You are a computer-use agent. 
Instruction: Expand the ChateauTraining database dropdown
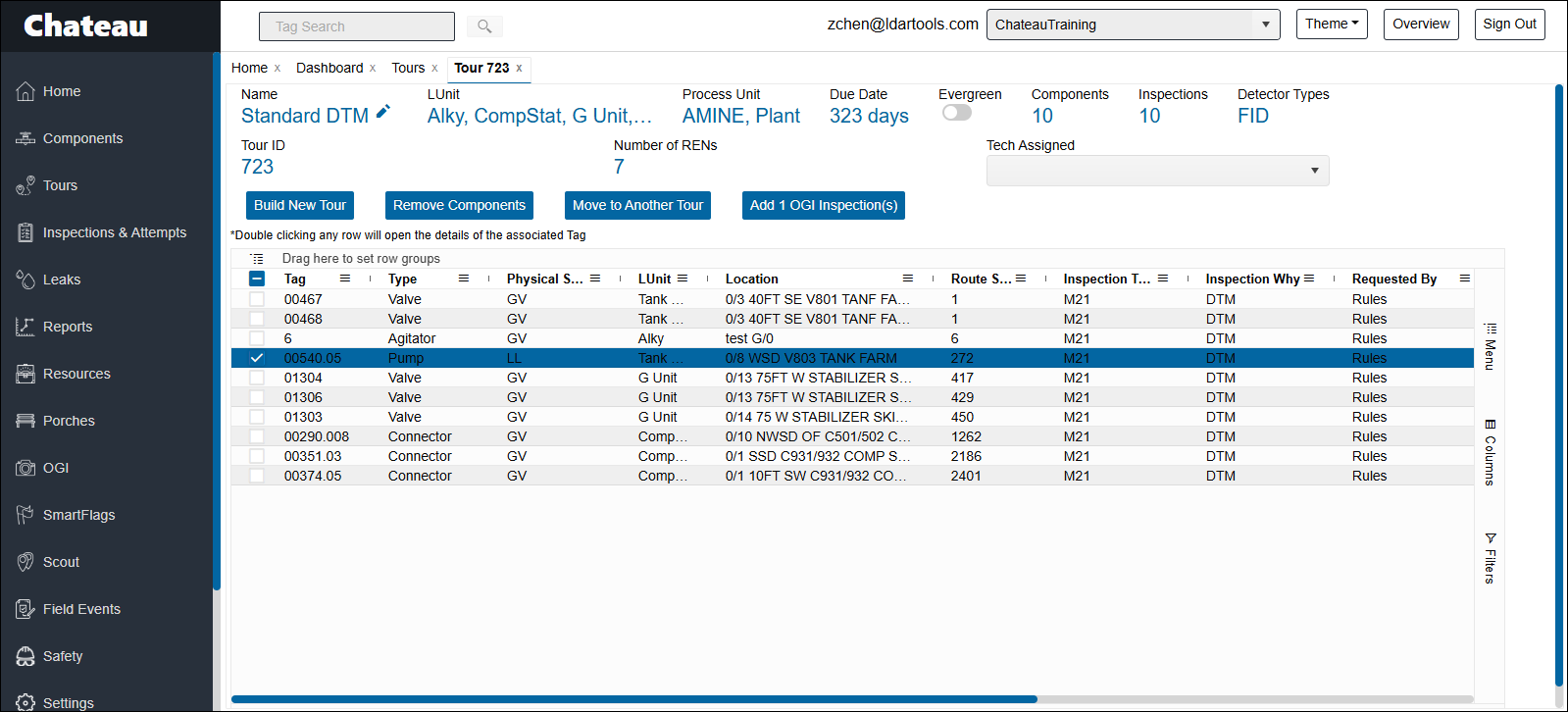point(1133,25)
